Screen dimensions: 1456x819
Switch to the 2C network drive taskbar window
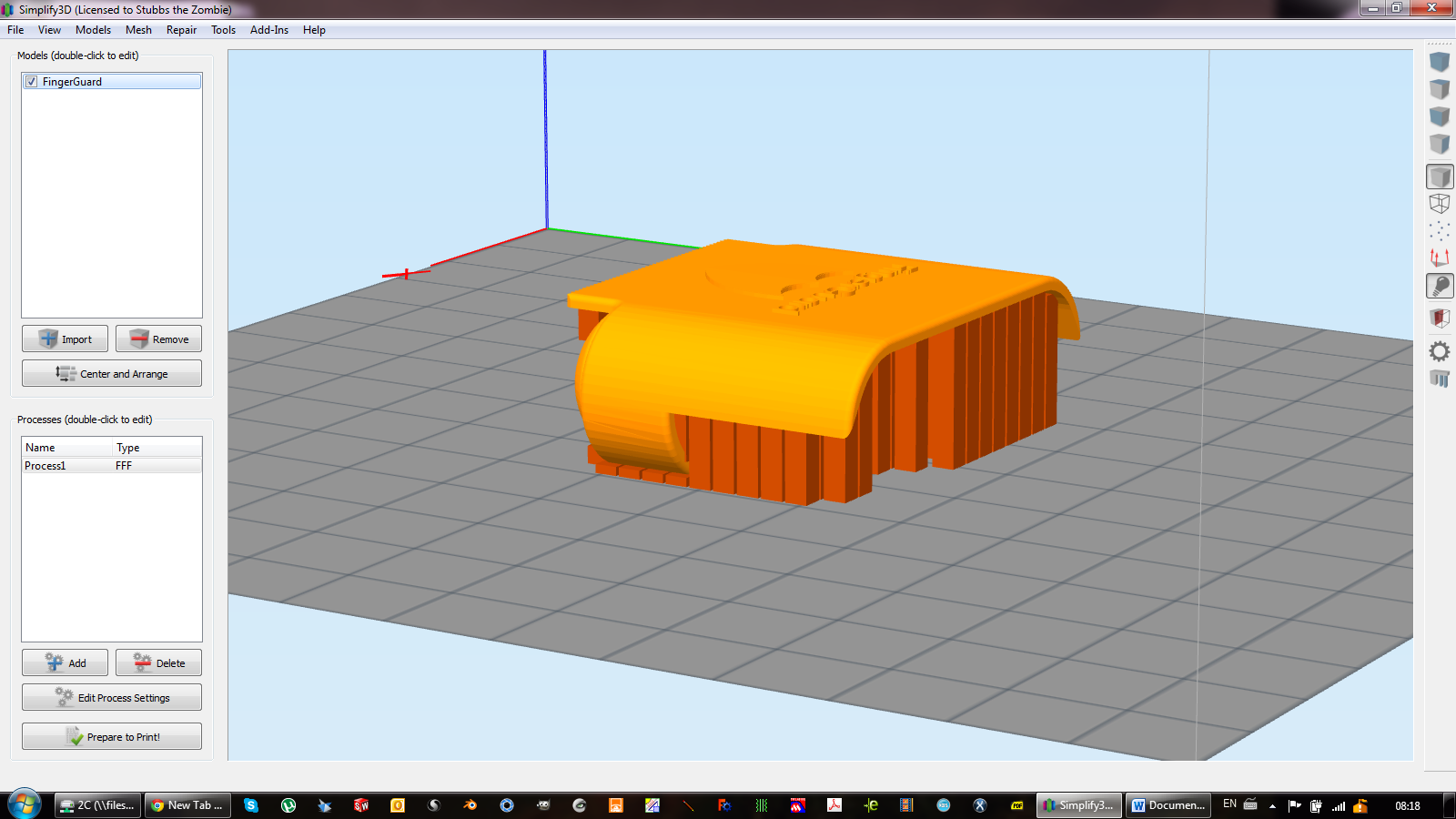[x=96, y=805]
